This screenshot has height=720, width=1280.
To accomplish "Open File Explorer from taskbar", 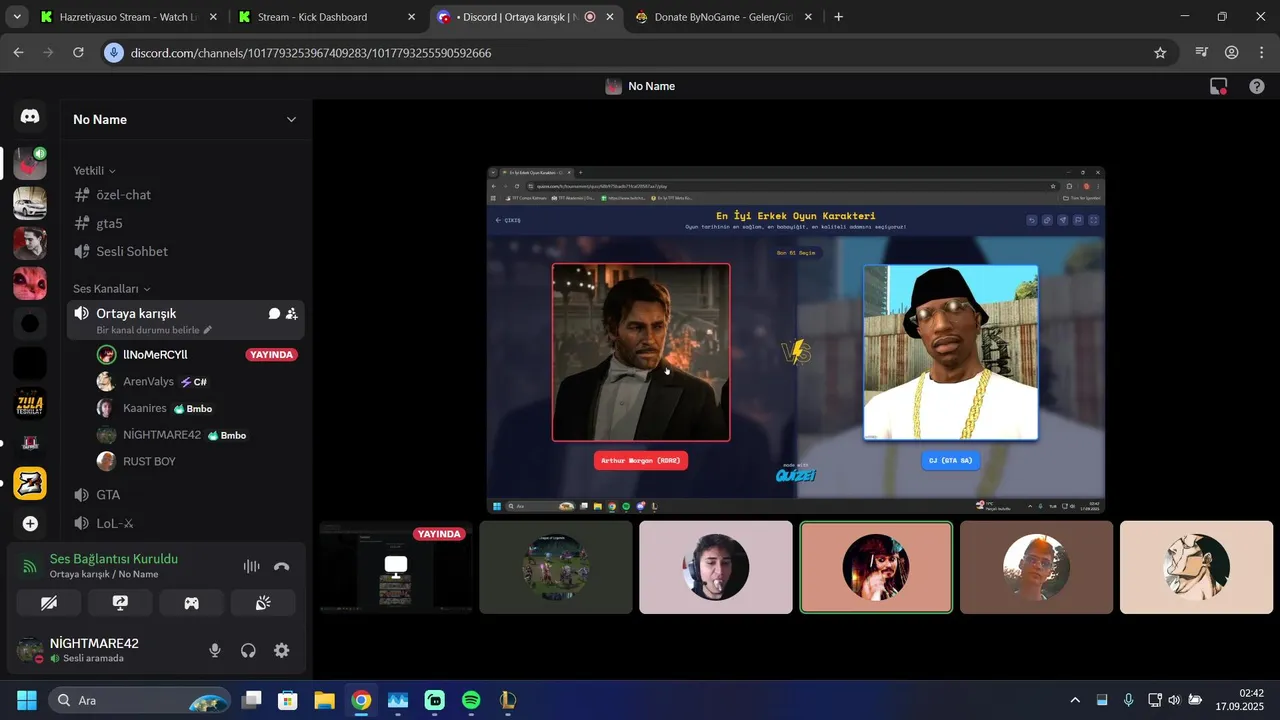I will tap(324, 700).
